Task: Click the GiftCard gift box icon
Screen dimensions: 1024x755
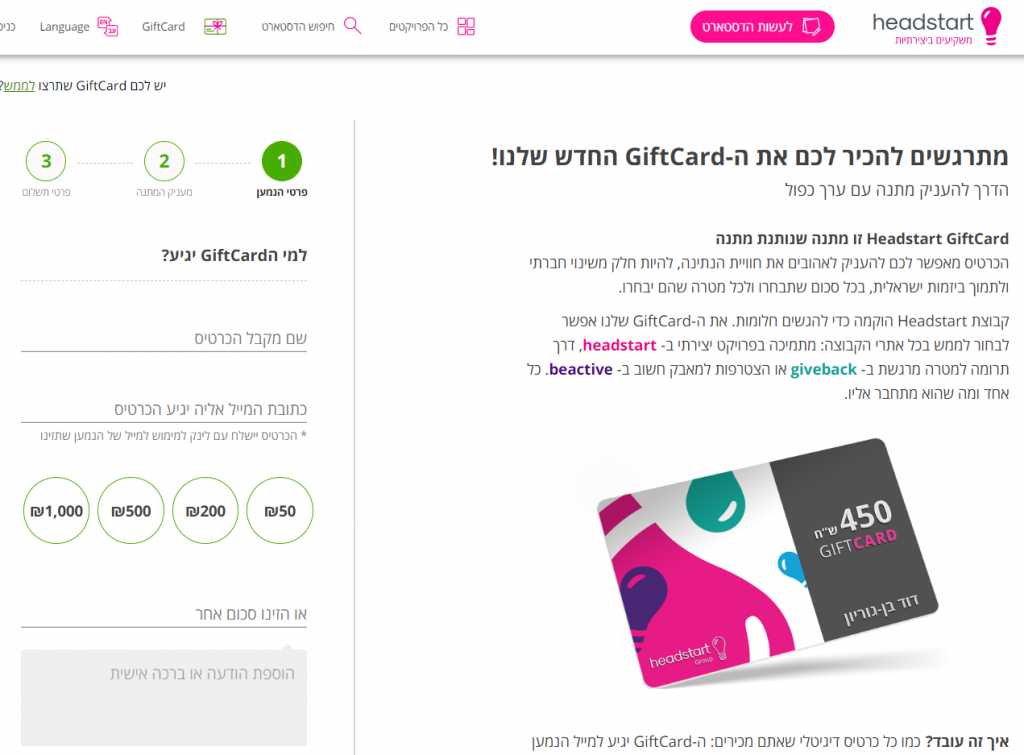Action: (215, 27)
